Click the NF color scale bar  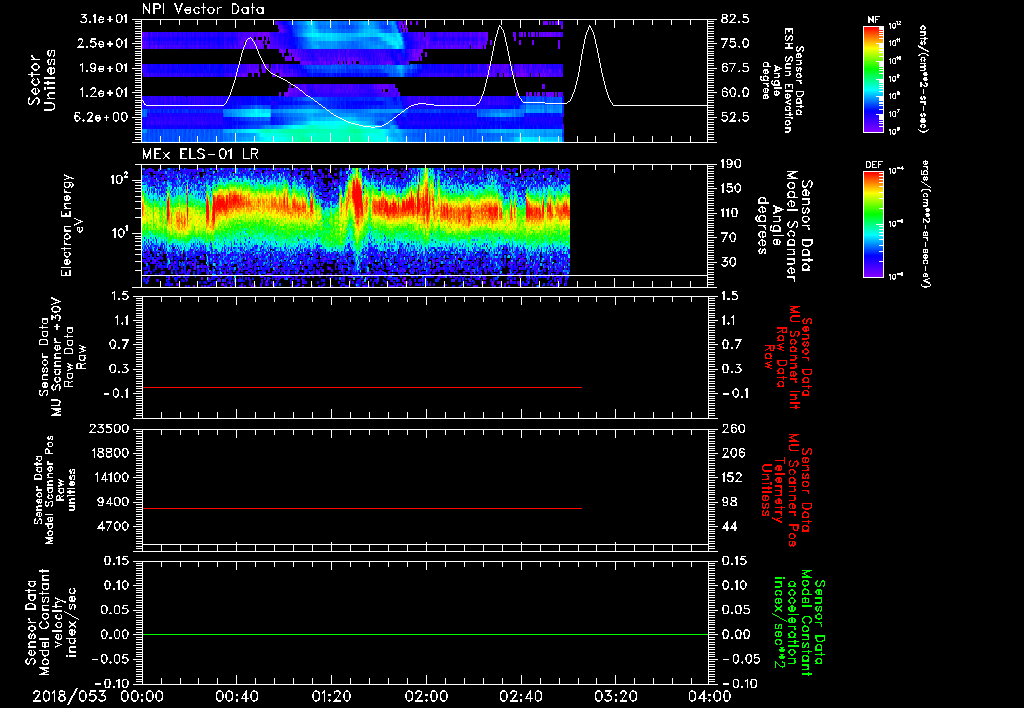tap(873, 79)
